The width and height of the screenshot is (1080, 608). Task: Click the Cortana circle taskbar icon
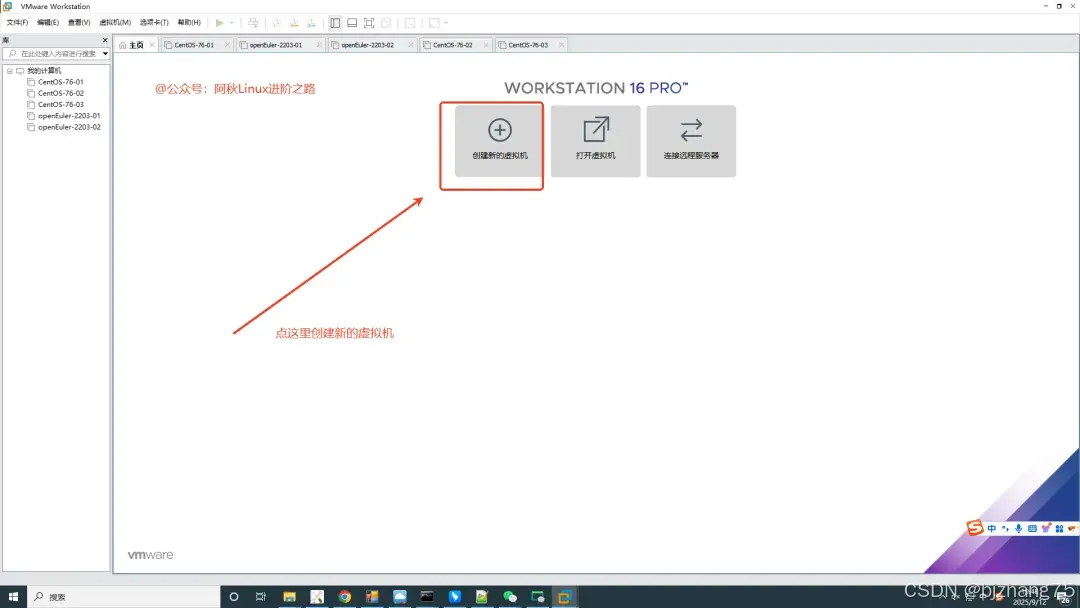[233, 597]
